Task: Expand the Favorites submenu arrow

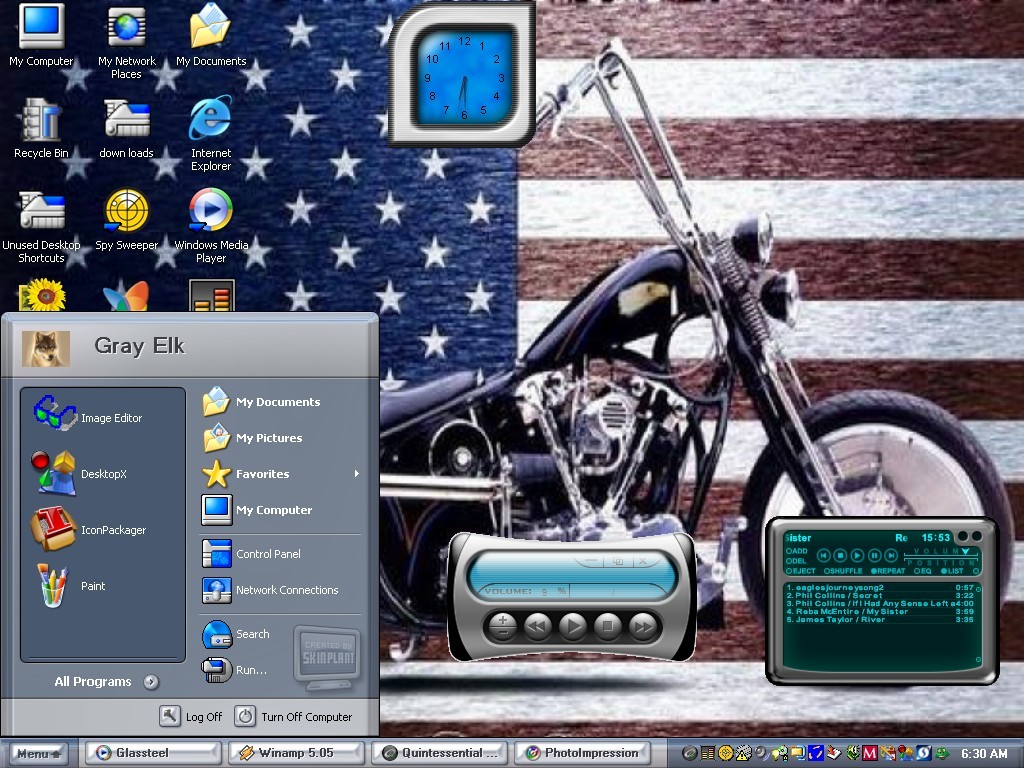Action: [357, 473]
